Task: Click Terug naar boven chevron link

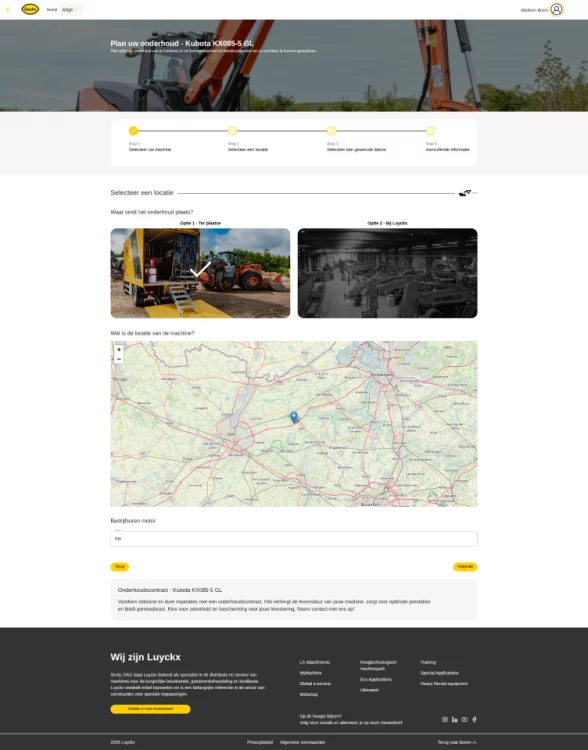Action: coord(457,742)
